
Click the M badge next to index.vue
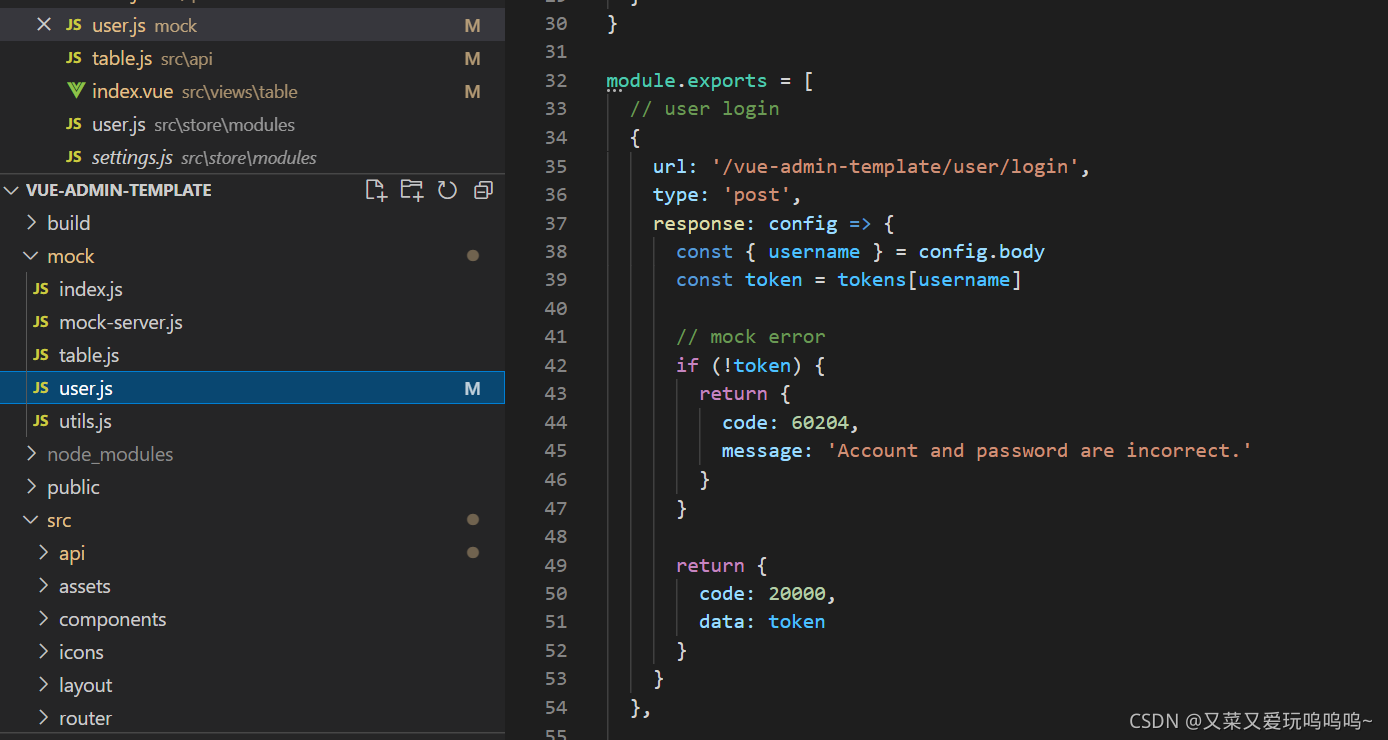pos(473,92)
